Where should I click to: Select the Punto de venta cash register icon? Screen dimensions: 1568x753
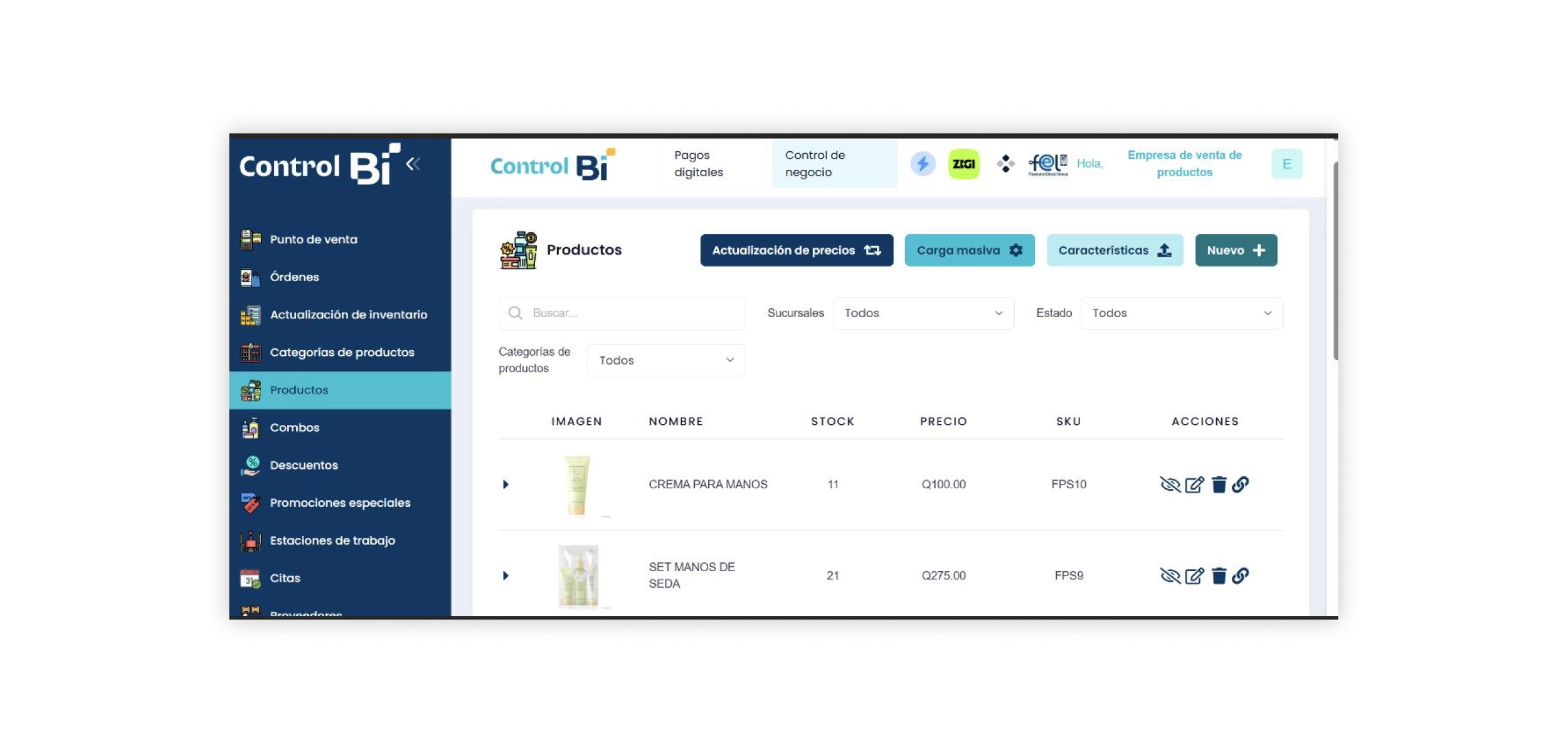250,238
